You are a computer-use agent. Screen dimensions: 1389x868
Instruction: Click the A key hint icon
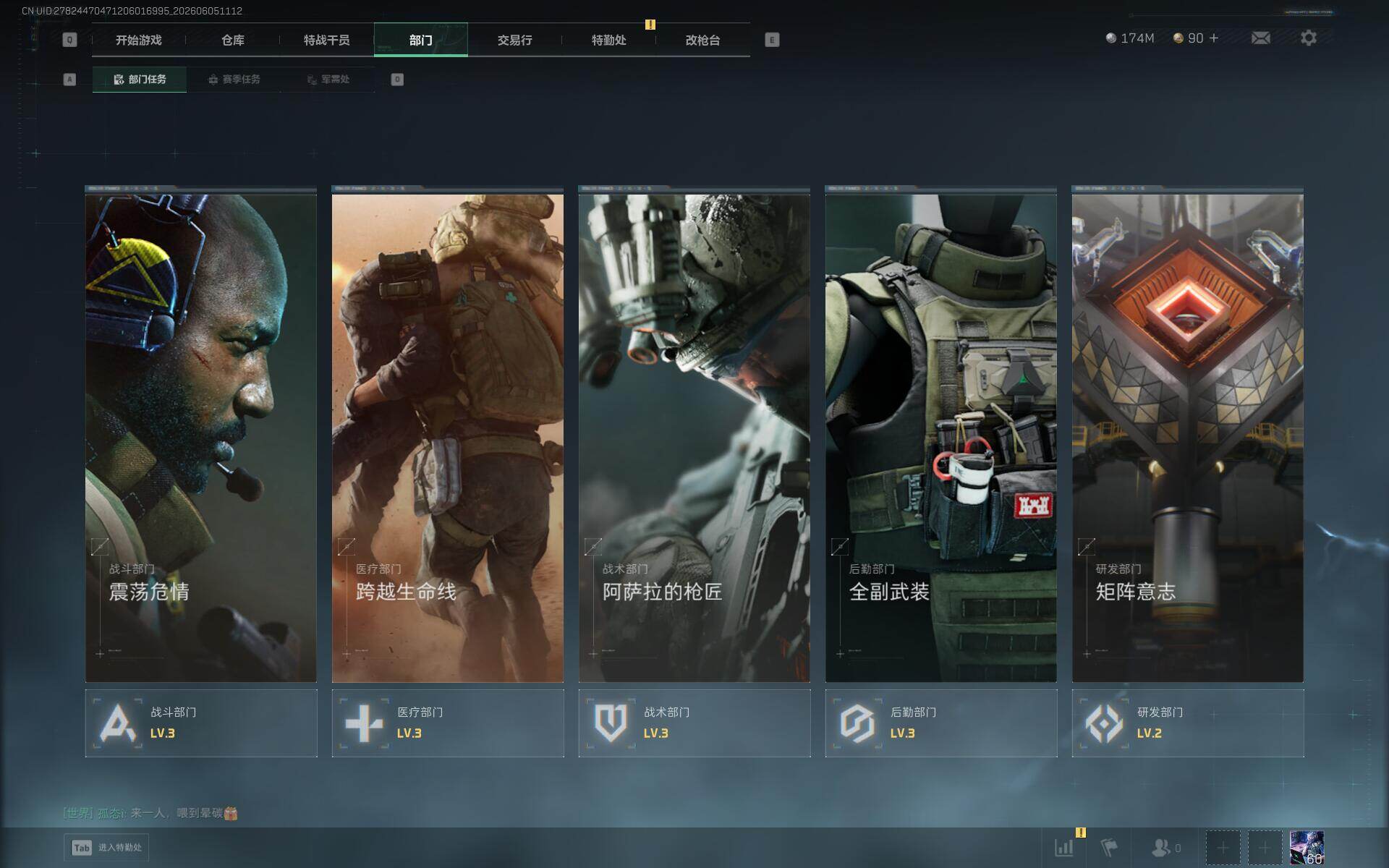69,80
